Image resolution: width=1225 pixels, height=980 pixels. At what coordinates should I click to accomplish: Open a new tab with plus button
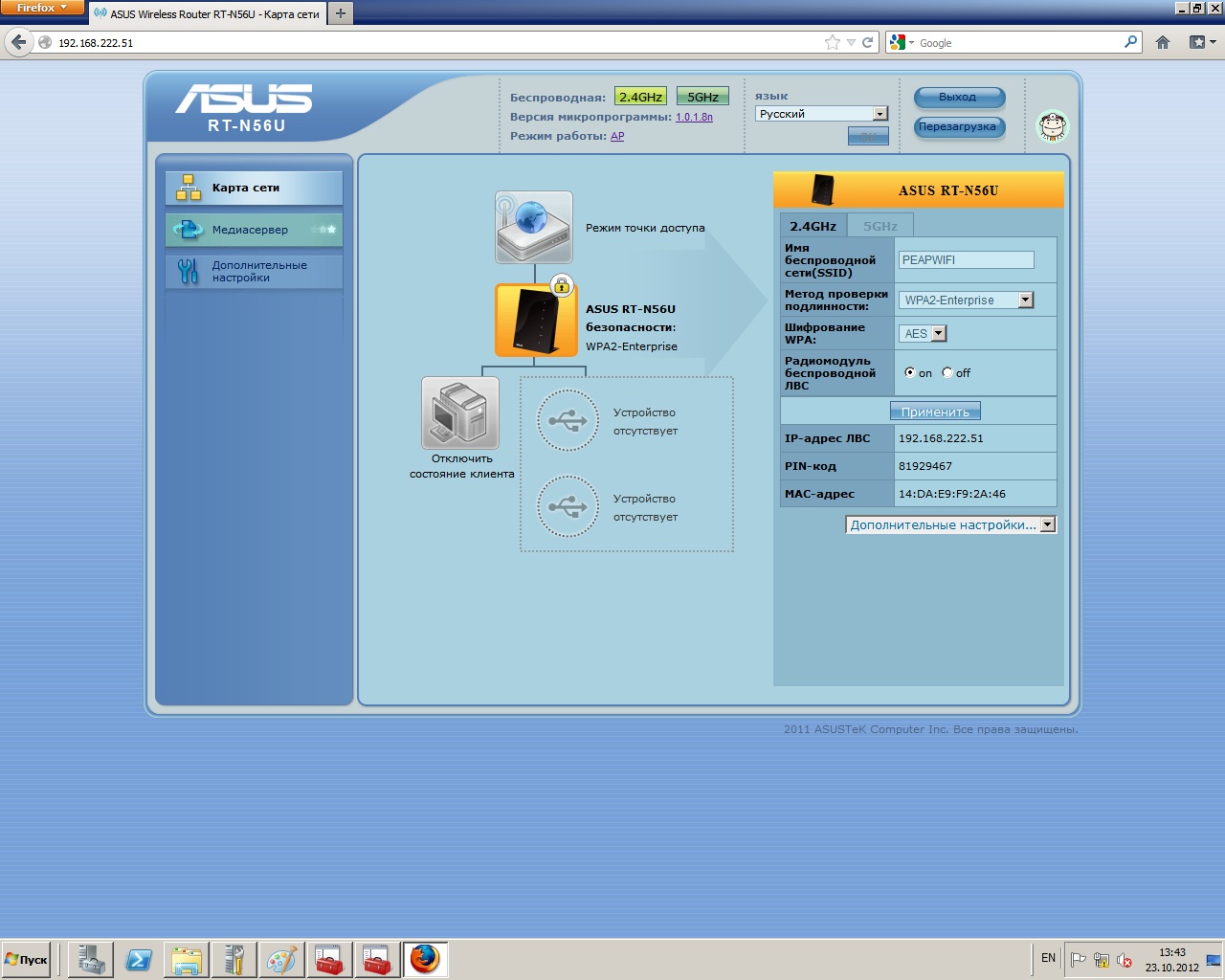[x=340, y=13]
